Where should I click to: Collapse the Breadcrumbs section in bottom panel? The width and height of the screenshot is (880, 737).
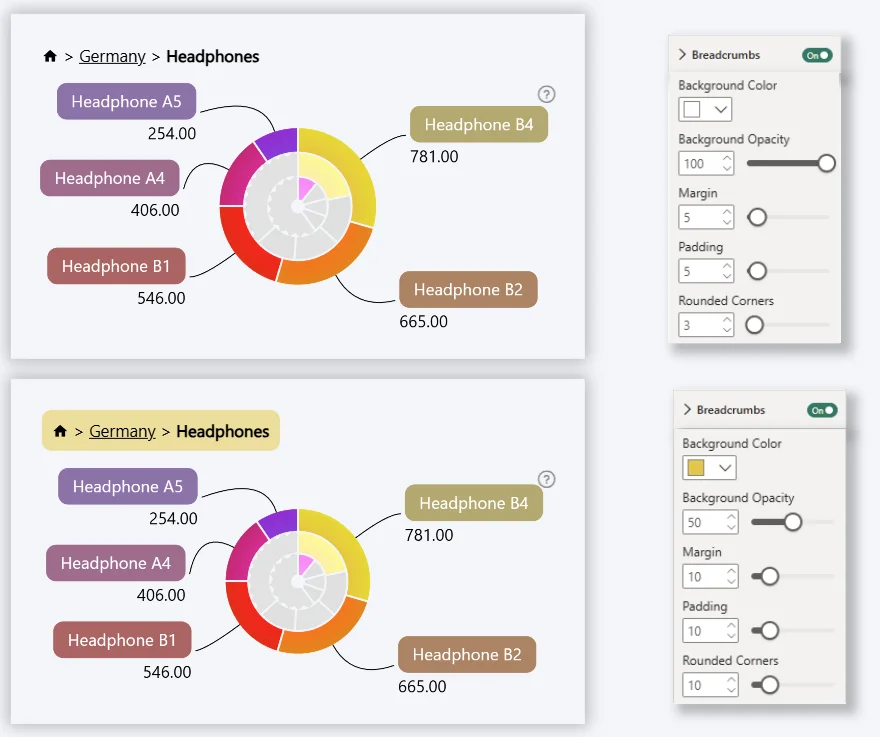[x=687, y=410]
